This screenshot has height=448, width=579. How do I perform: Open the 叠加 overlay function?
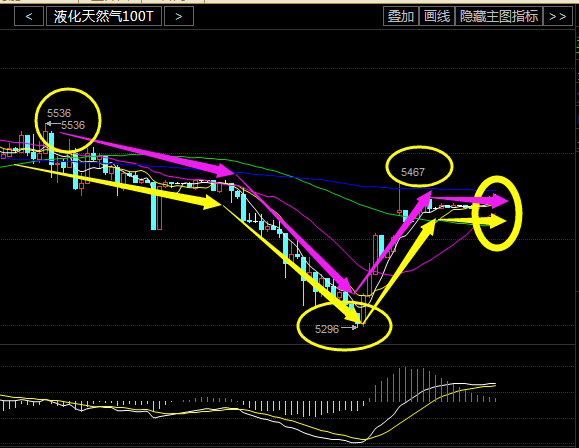[401, 17]
